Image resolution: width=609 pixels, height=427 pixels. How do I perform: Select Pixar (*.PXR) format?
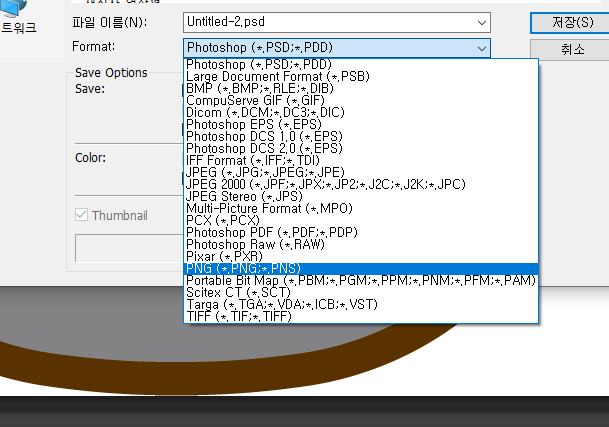361,257
